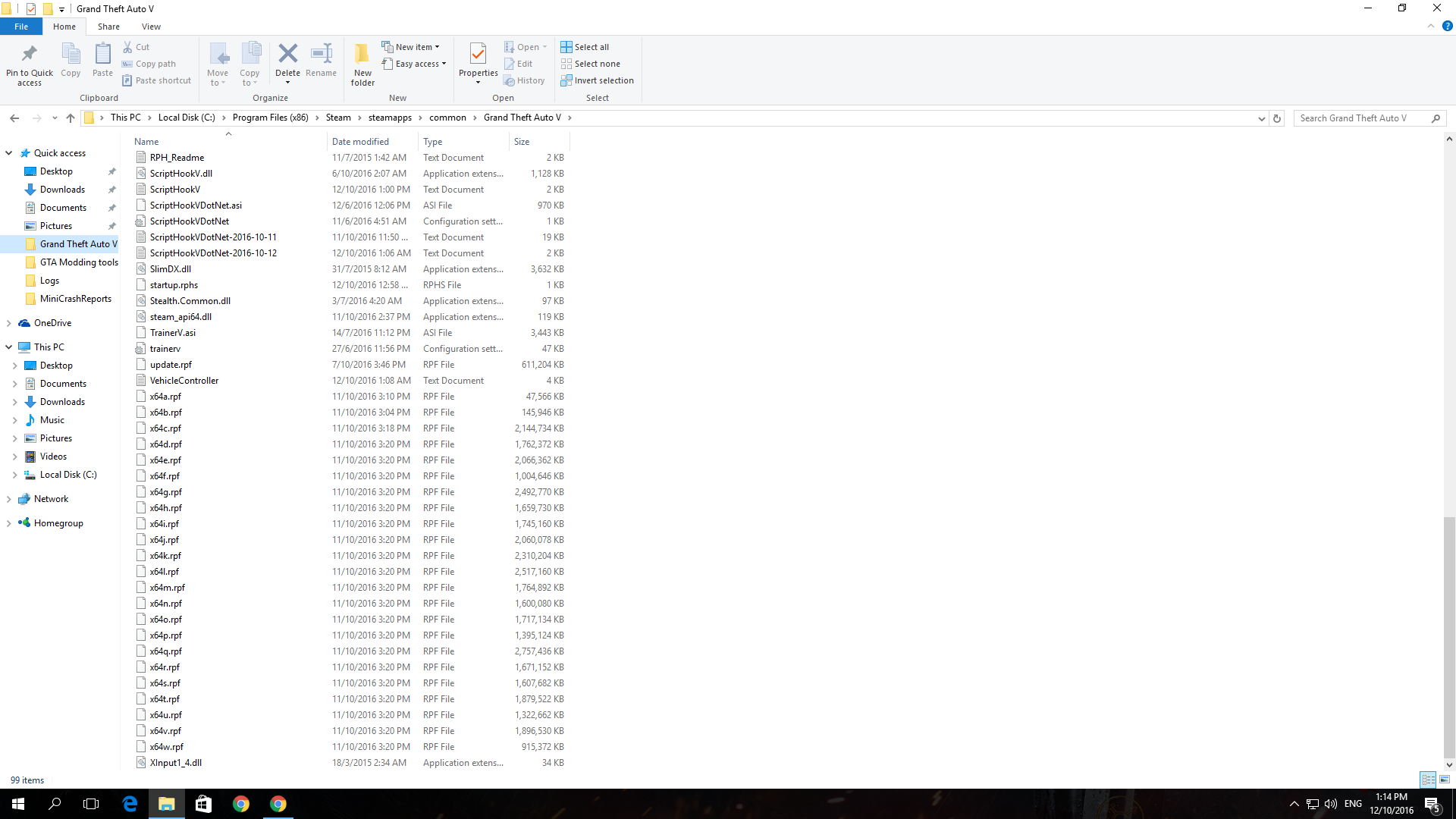
Task: Open the Easy access dropdown
Action: 419,64
